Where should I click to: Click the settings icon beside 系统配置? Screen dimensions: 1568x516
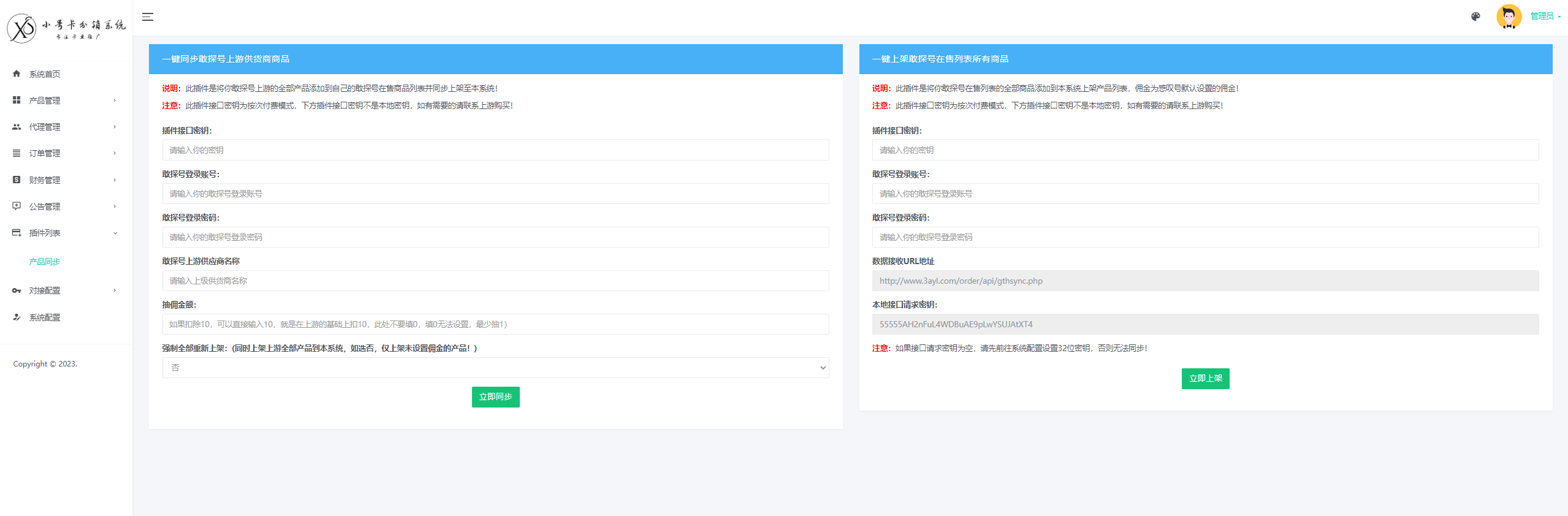[x=17, y=317]
